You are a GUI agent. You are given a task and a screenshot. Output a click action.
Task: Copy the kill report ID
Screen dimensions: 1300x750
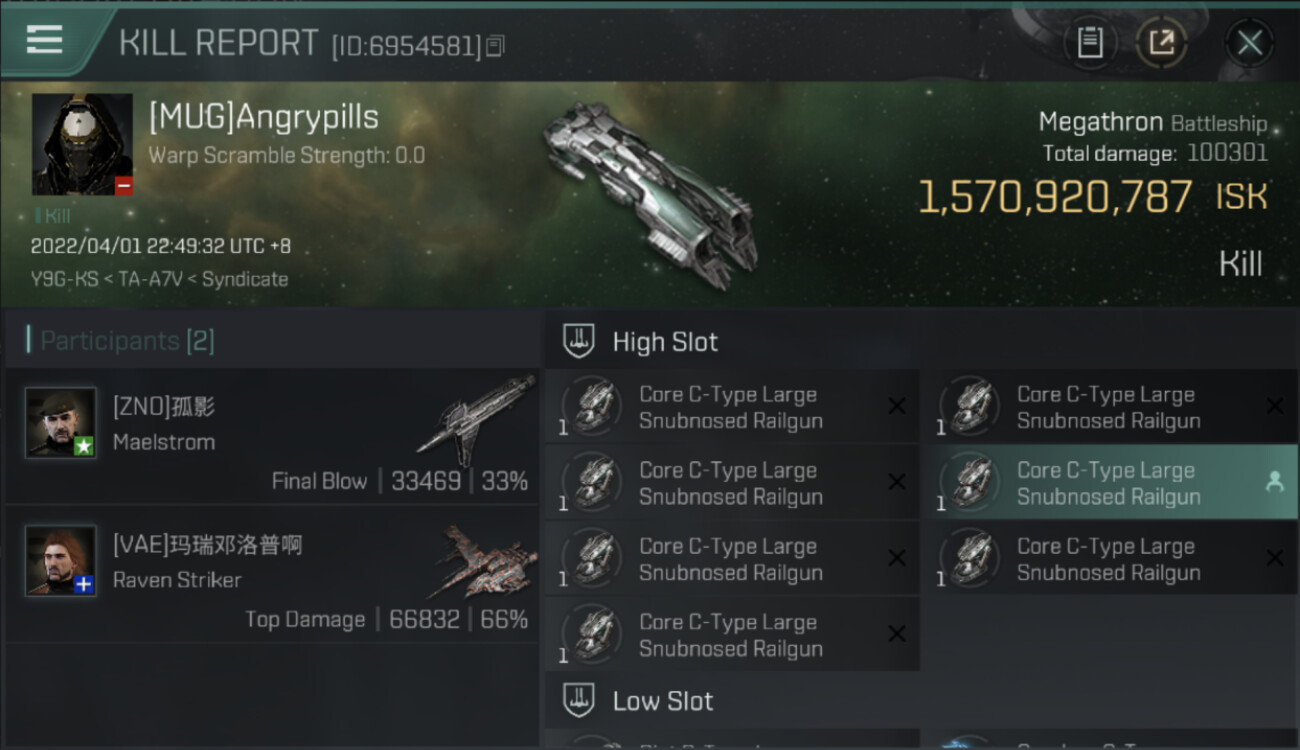(x=497, y=45)
